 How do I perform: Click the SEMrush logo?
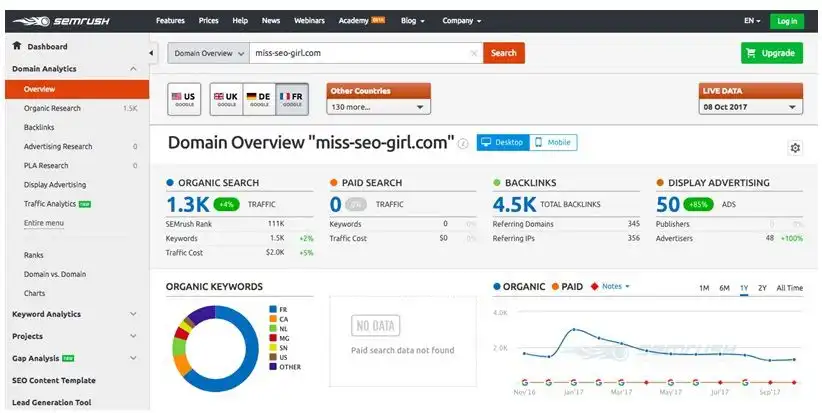61,21
